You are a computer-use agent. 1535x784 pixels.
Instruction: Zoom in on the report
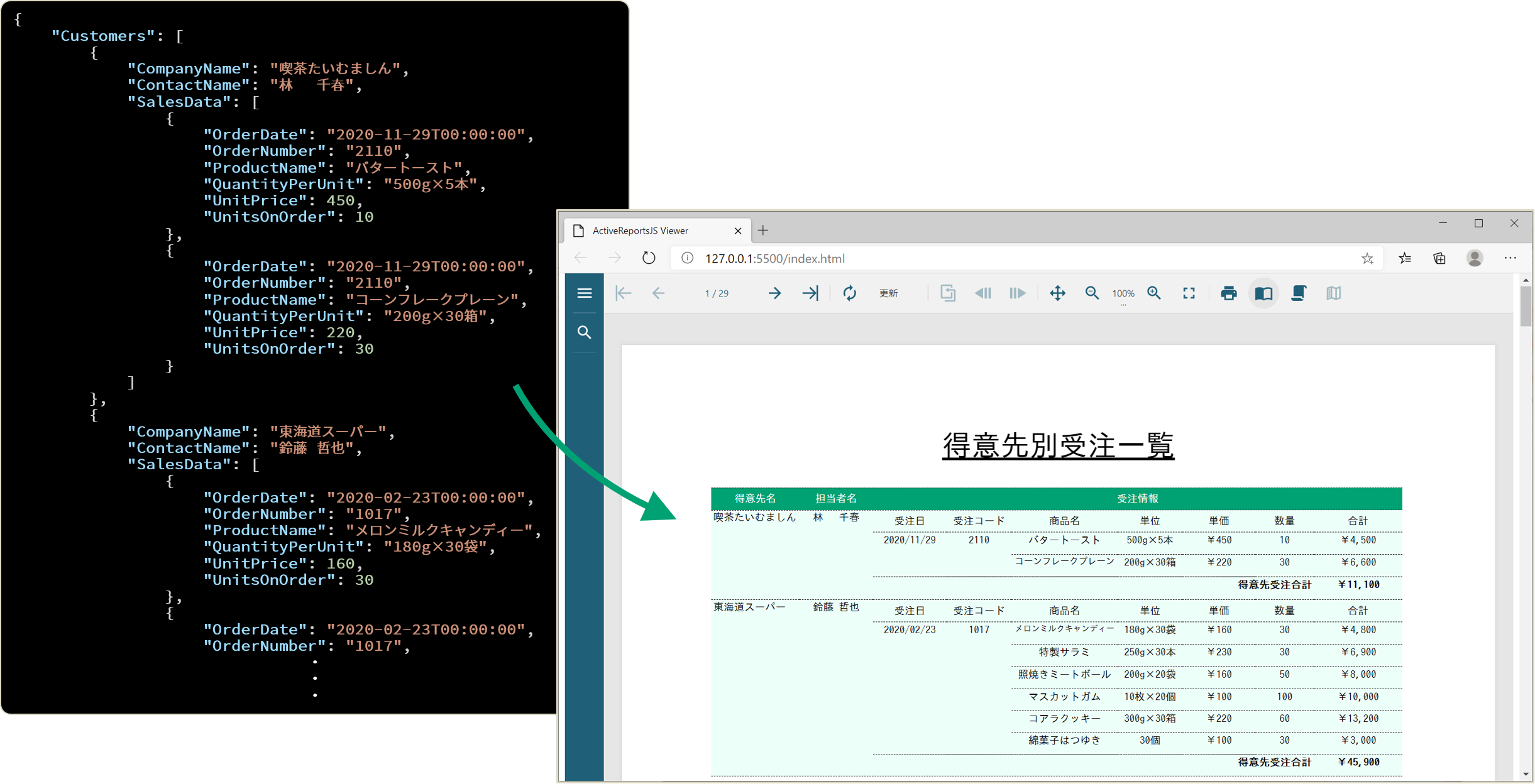tap(1154, 293)
